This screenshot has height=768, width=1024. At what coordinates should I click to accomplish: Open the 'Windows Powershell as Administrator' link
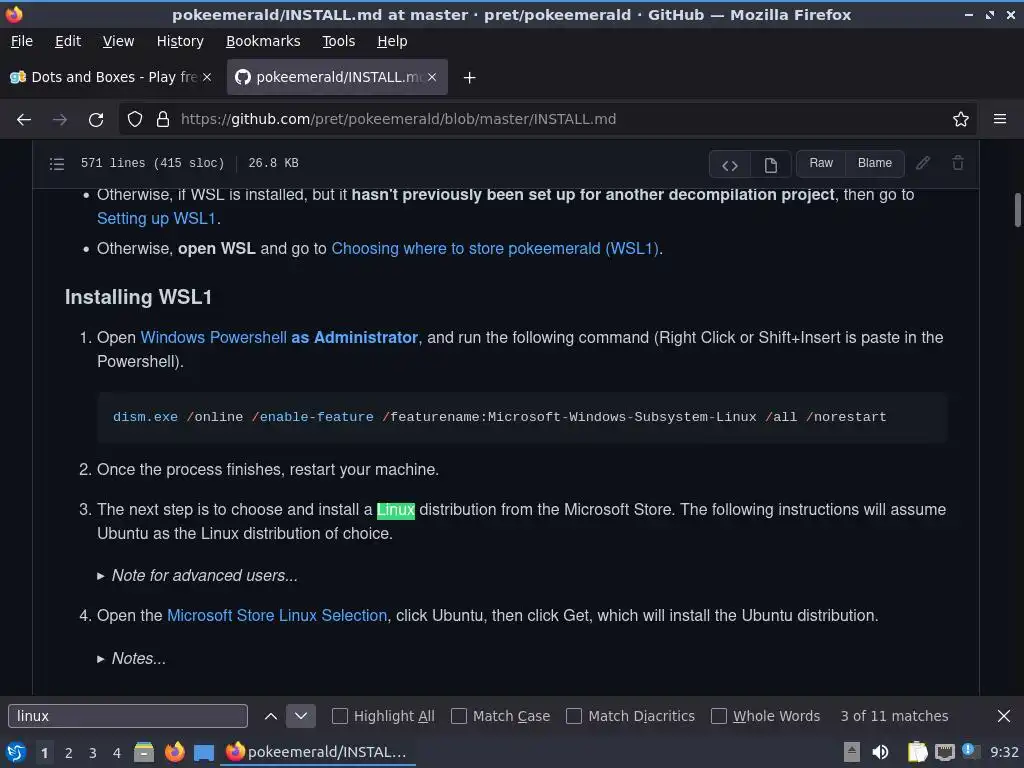tap(280, 338)
